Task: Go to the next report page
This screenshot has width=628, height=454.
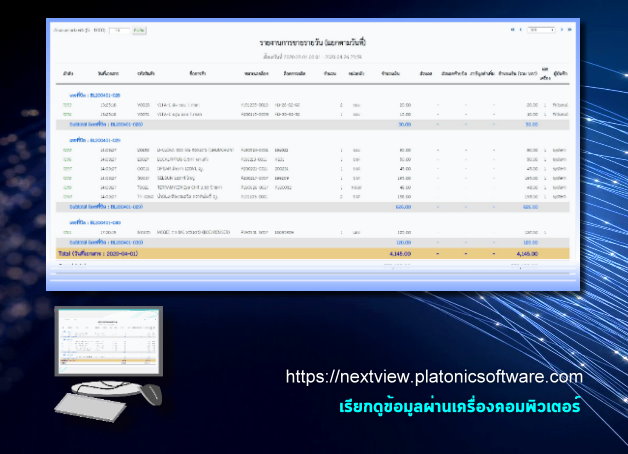Action: (x=562, y=30)
